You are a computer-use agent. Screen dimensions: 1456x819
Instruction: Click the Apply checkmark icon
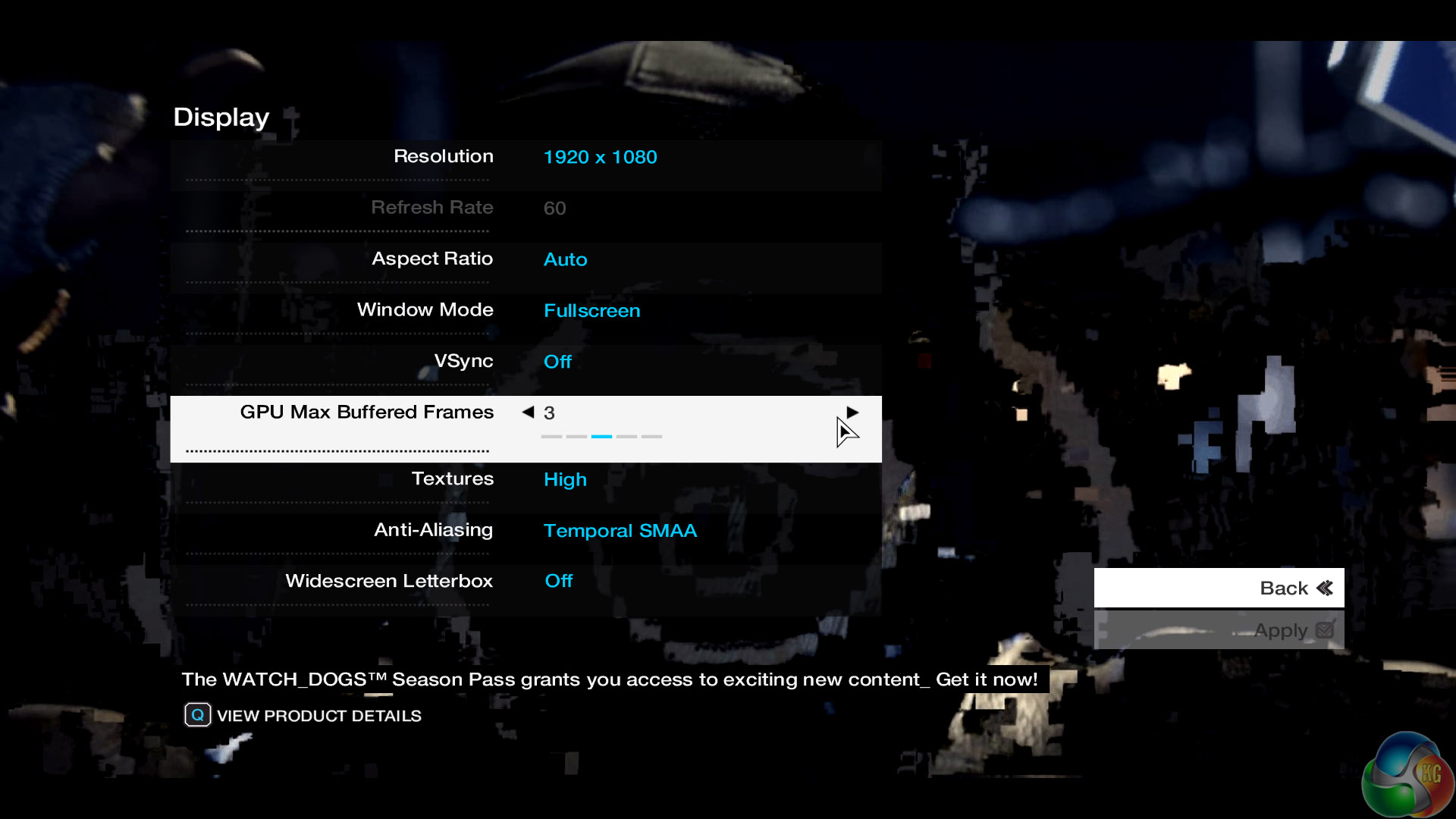(x=1324, y=630)
